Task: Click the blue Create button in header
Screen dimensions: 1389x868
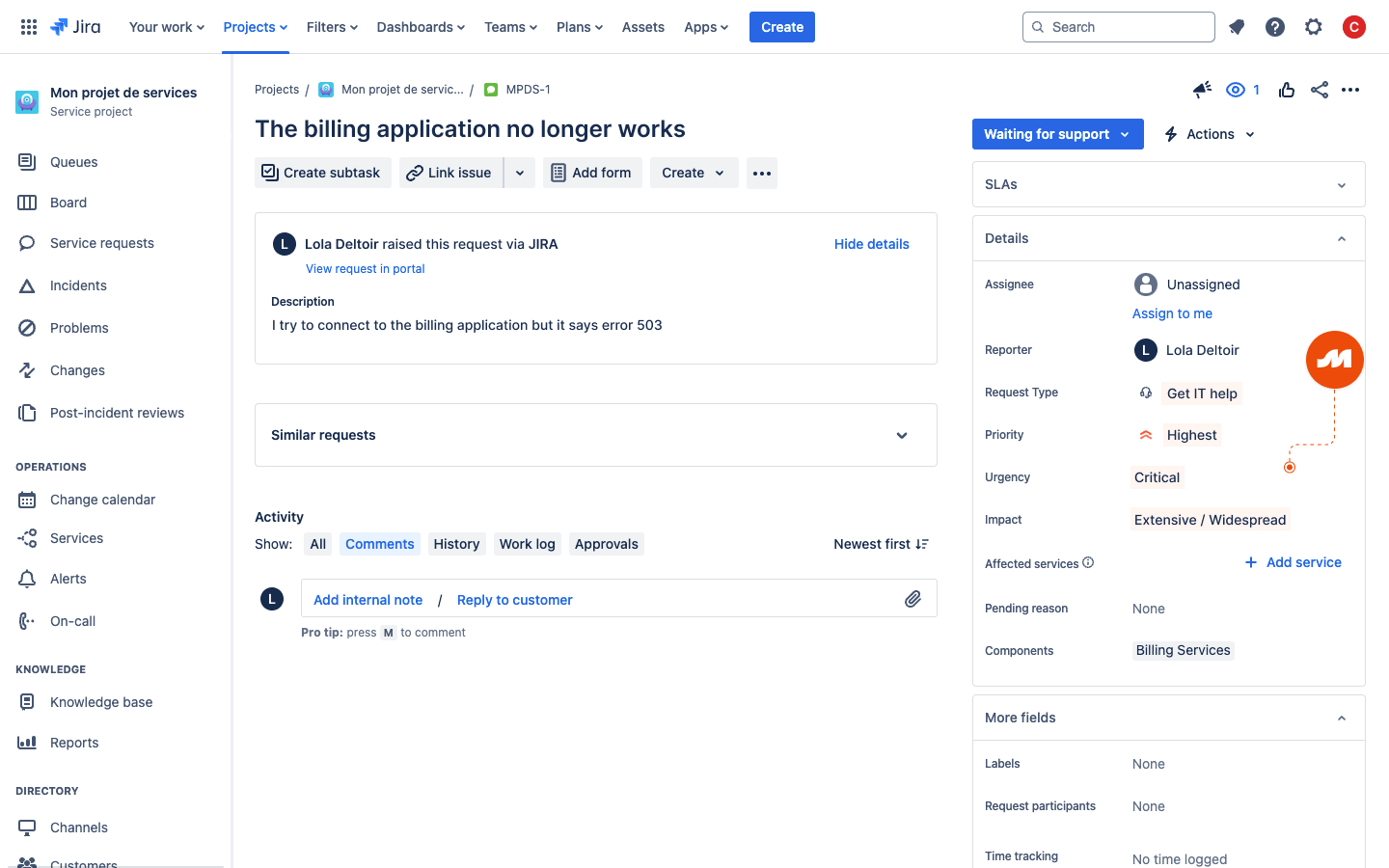Action: click(x=782, y=27)
